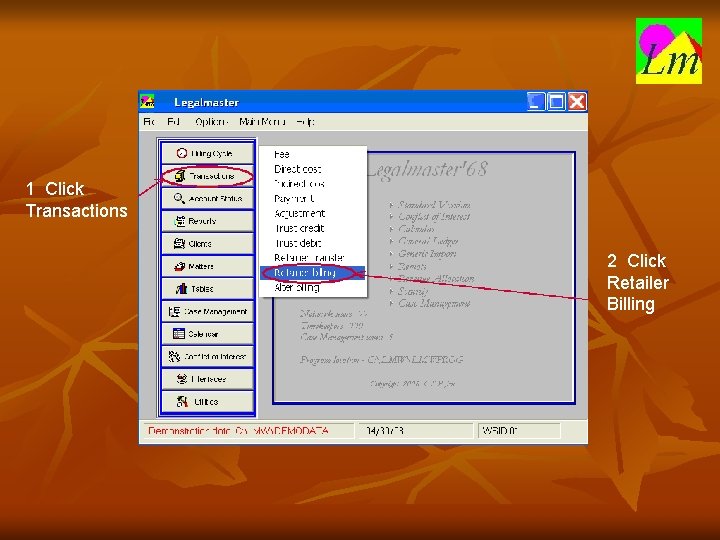Minimize the Legalmaster window

[536, 101]
